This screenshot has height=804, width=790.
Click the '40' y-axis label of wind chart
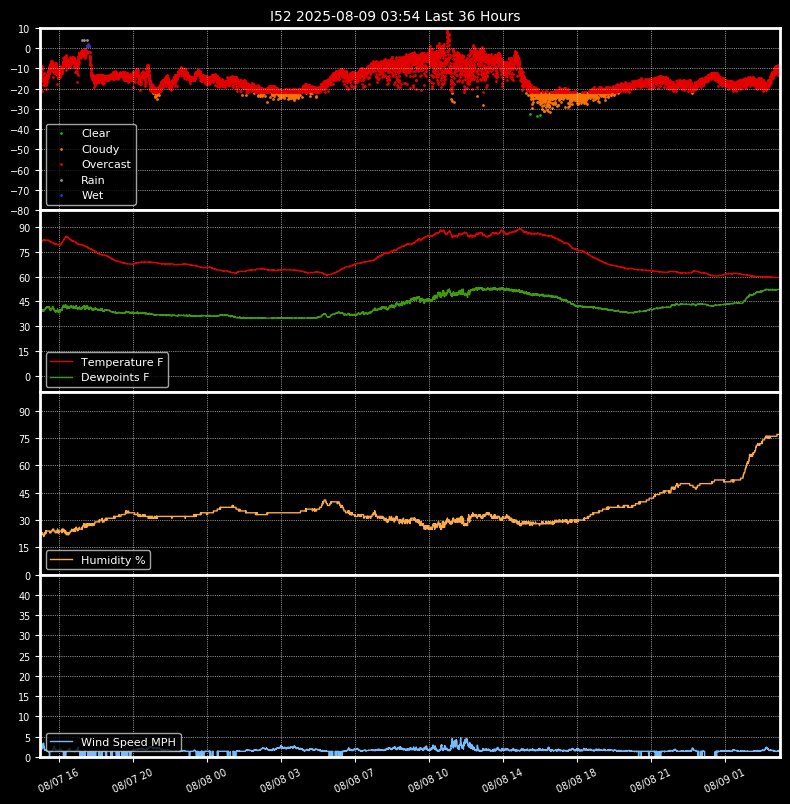click(x=25, y=596)
